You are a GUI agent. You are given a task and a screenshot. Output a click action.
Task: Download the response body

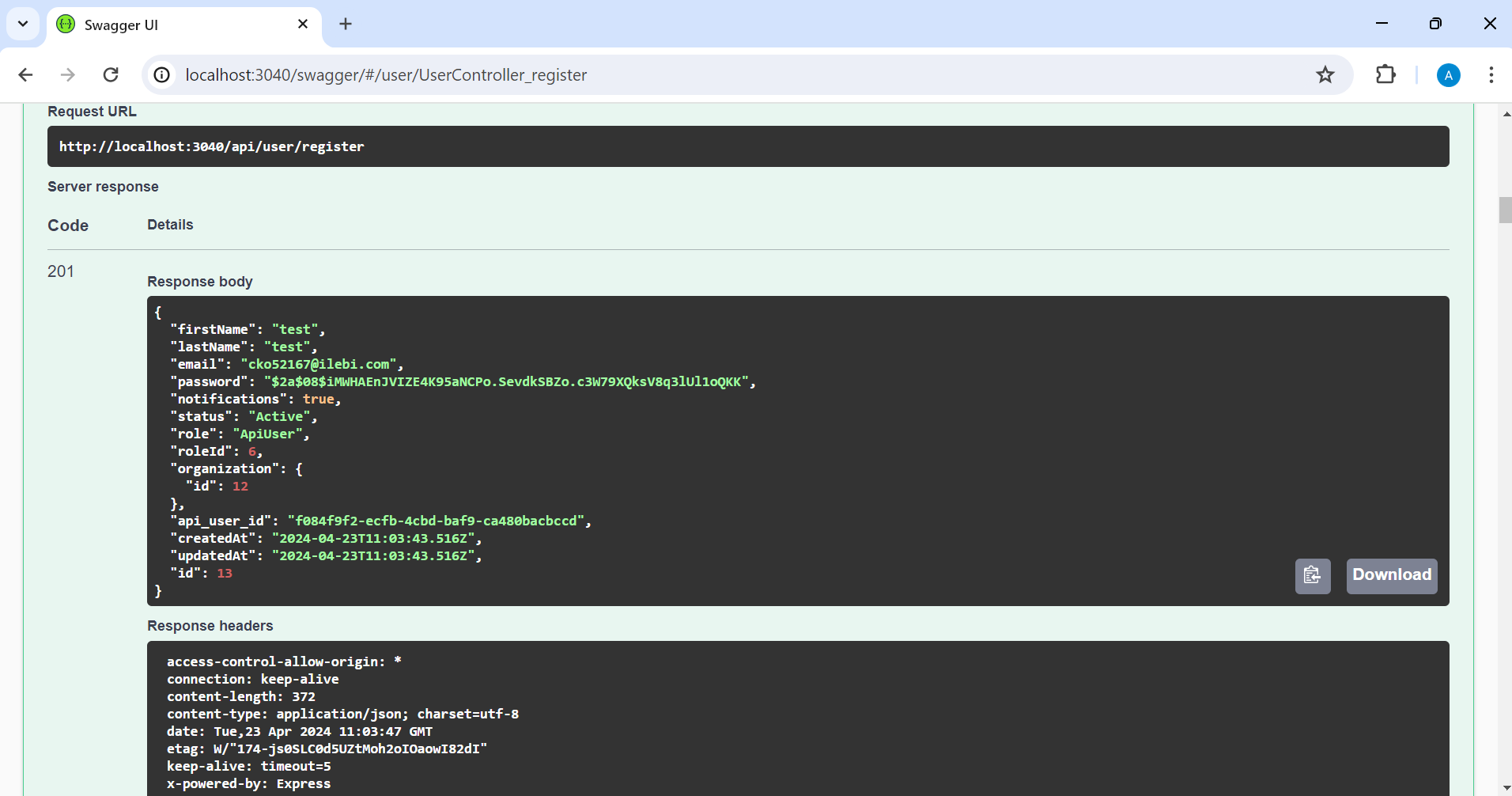tap(1392, 575)
